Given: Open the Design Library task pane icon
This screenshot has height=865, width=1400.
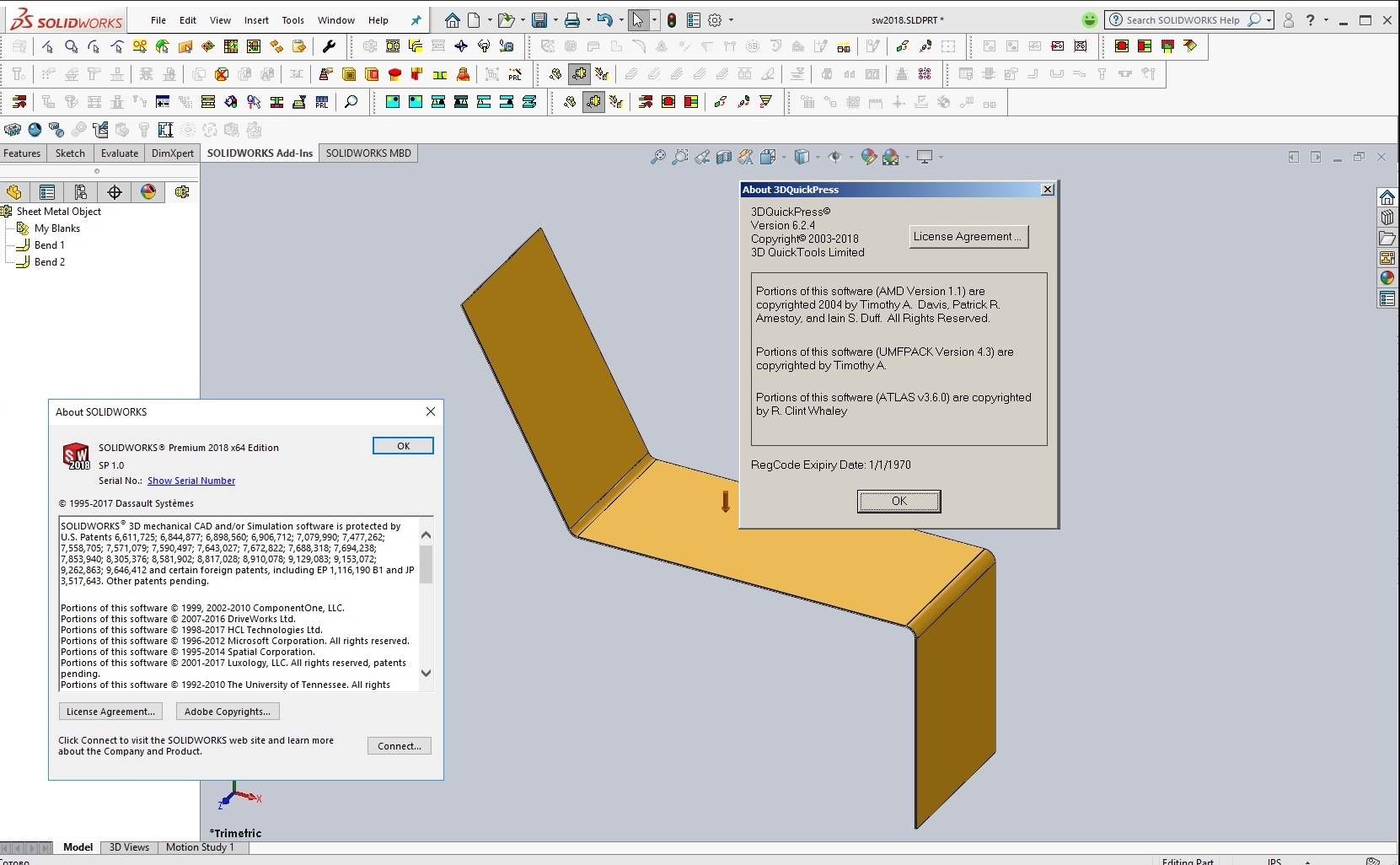Looking at the screenshot, I should tap(1387, 218).
